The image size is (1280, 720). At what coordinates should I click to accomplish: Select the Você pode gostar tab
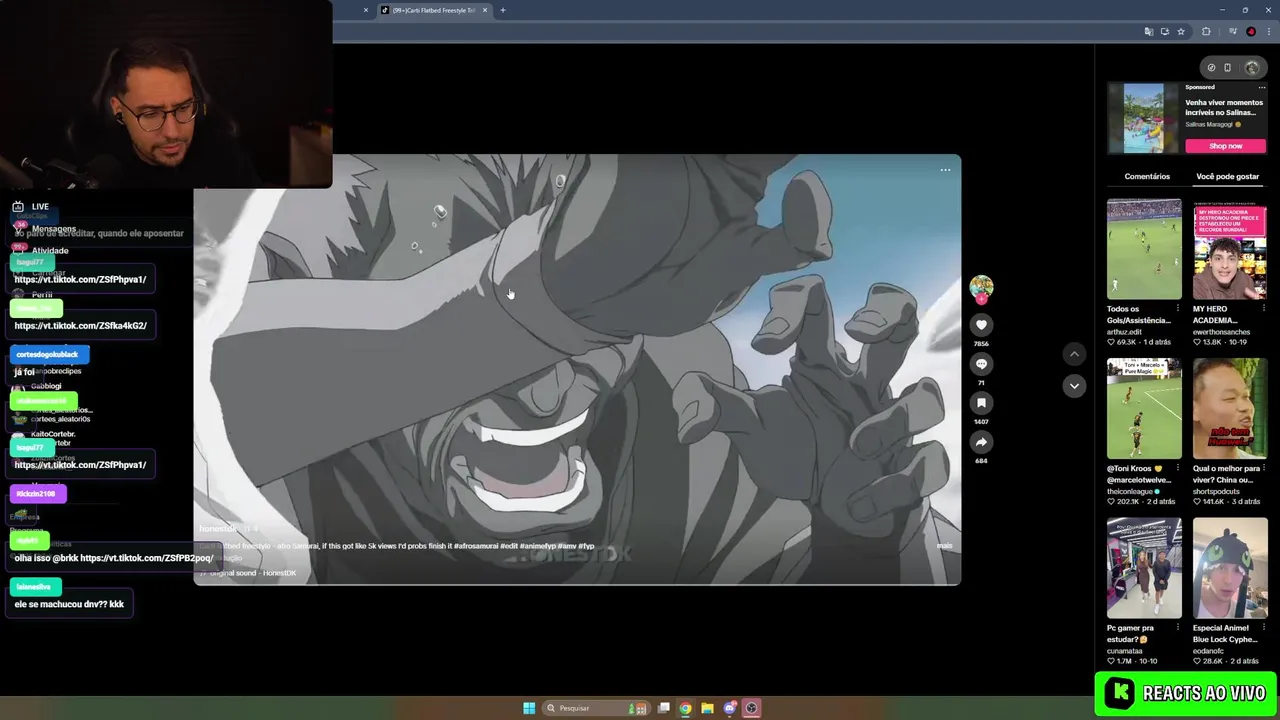1228,176
